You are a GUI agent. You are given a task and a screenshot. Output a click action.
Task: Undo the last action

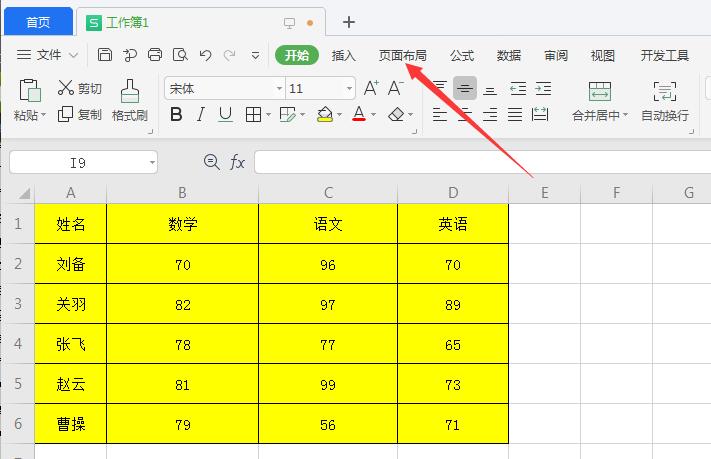[x=205, y=55]
